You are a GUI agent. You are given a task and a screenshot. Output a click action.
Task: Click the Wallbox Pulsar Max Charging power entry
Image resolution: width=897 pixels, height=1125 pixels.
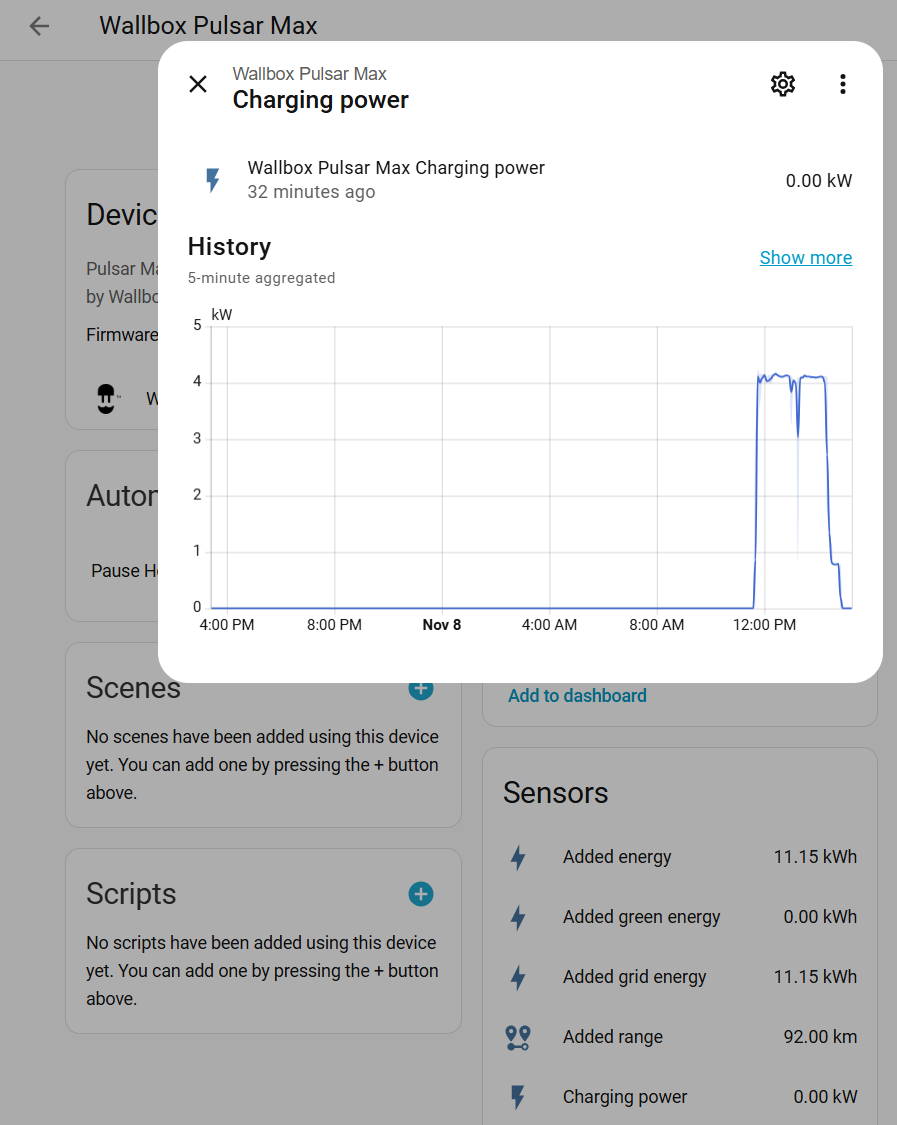[396, 168]
